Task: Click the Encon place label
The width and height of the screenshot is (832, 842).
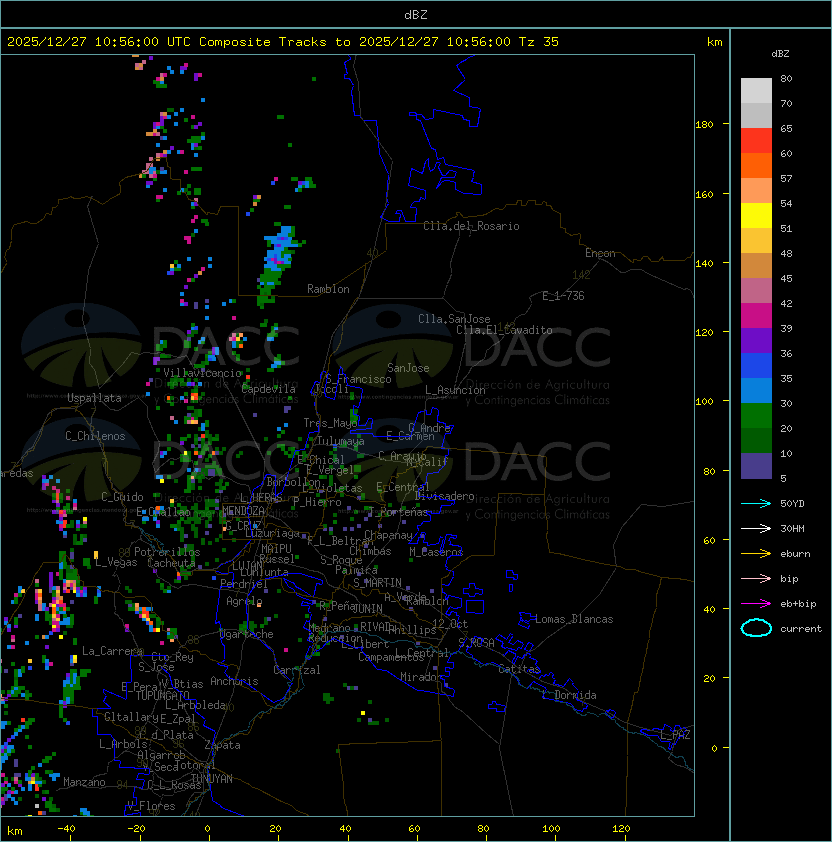Action: click(x=600, y=253)
